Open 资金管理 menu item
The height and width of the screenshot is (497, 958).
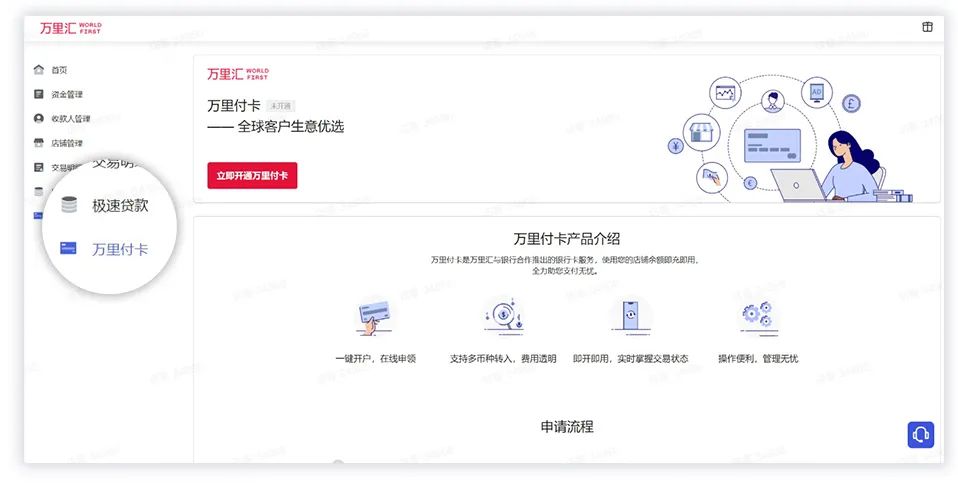(67, 95)
